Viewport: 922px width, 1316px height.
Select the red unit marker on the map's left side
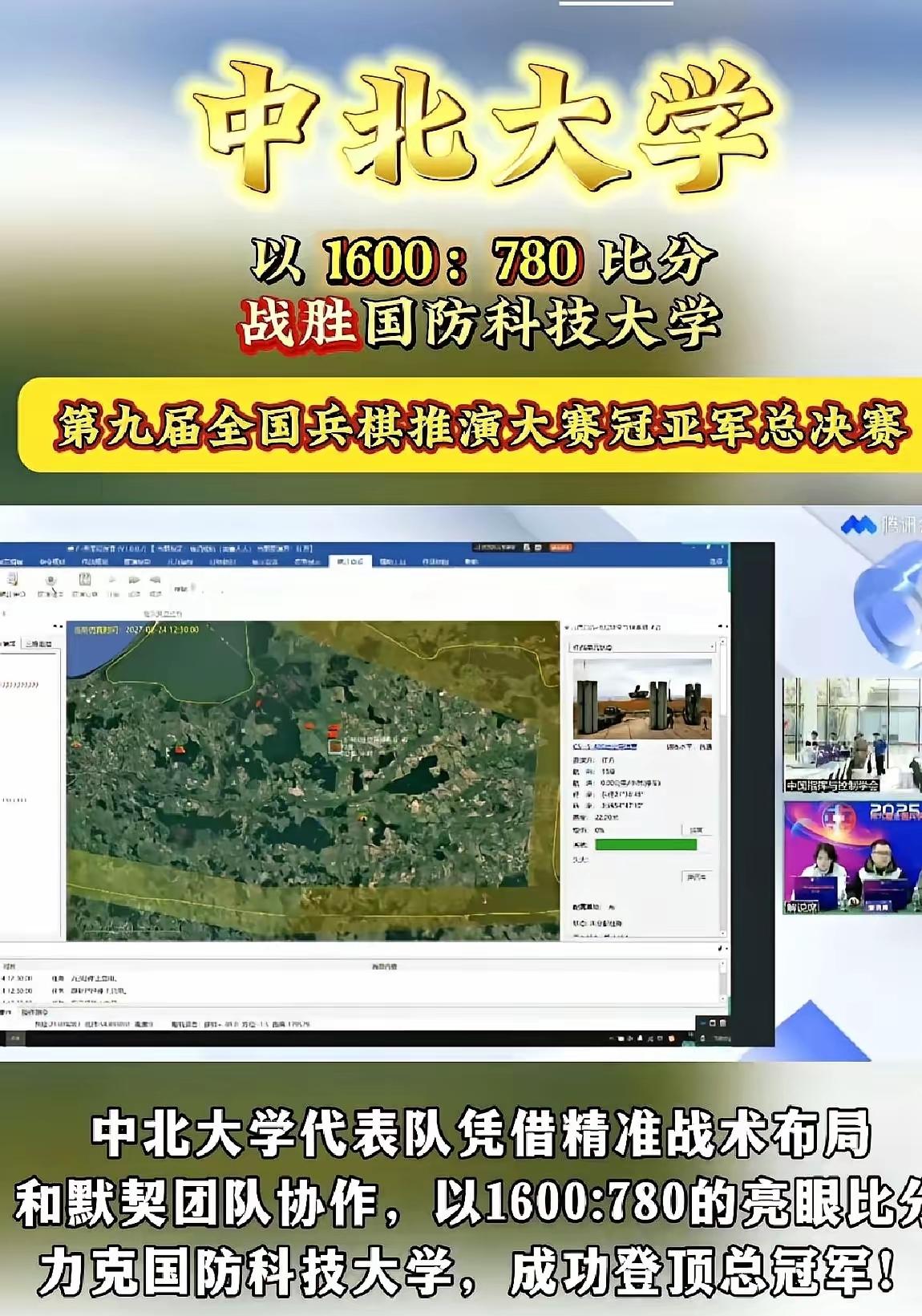pos(180,750)
